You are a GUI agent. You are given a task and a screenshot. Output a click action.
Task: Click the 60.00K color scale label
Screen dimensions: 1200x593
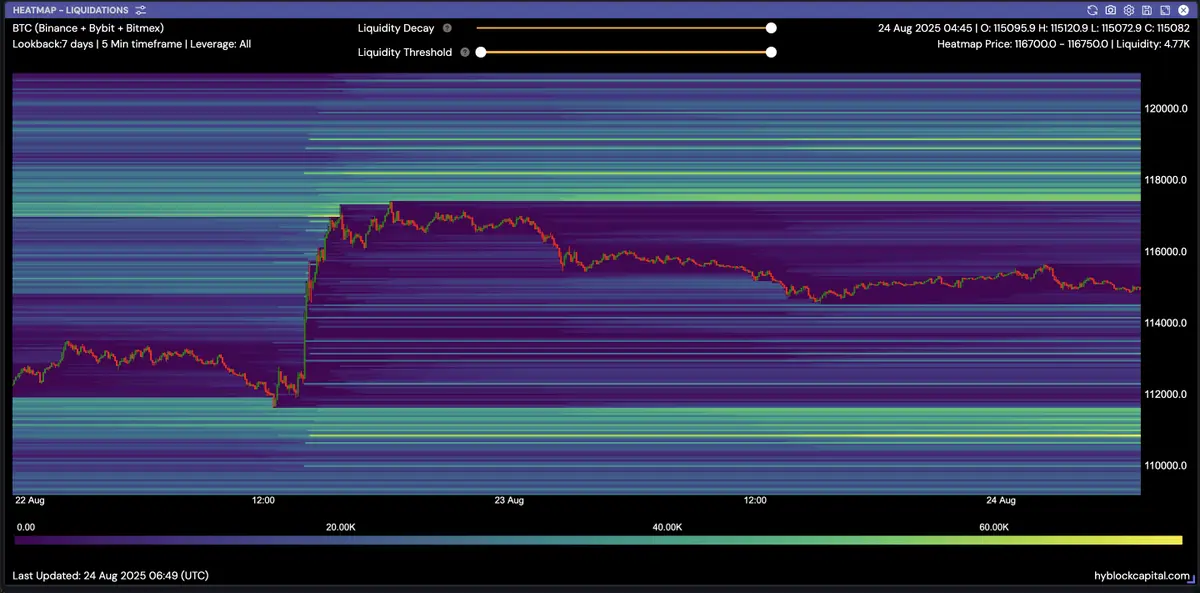993,527
